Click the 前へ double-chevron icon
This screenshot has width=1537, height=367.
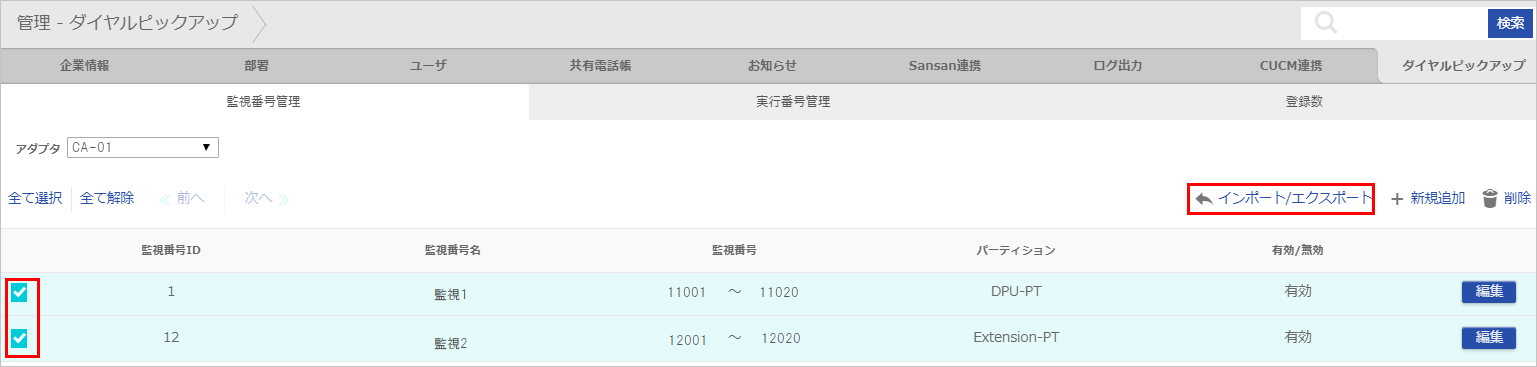point(166,199)
